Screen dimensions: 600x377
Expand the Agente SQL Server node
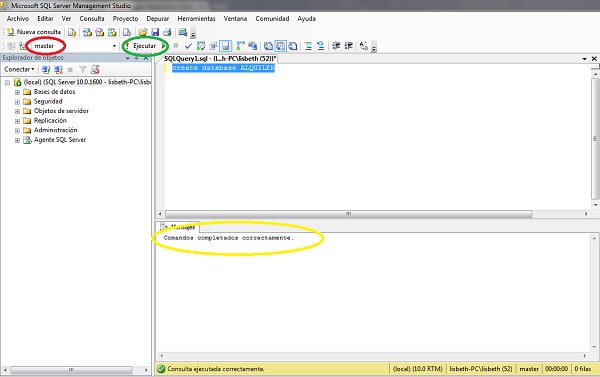(17, 140)
